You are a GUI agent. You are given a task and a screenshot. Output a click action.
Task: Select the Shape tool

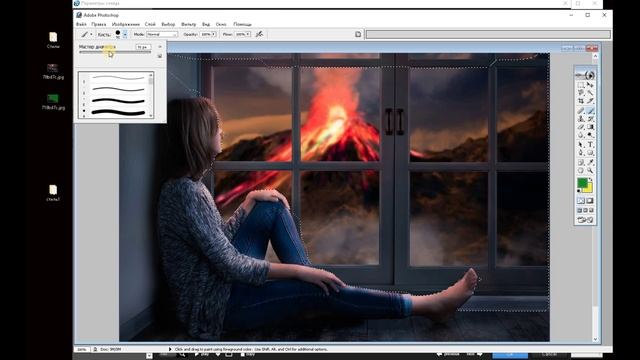coord(590,153)
